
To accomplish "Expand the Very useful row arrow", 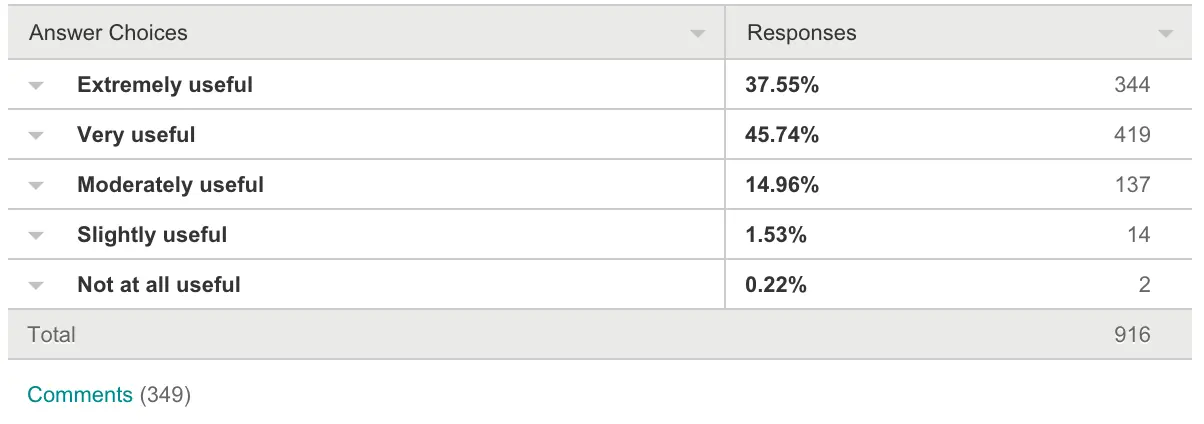I will pos(36,136).
